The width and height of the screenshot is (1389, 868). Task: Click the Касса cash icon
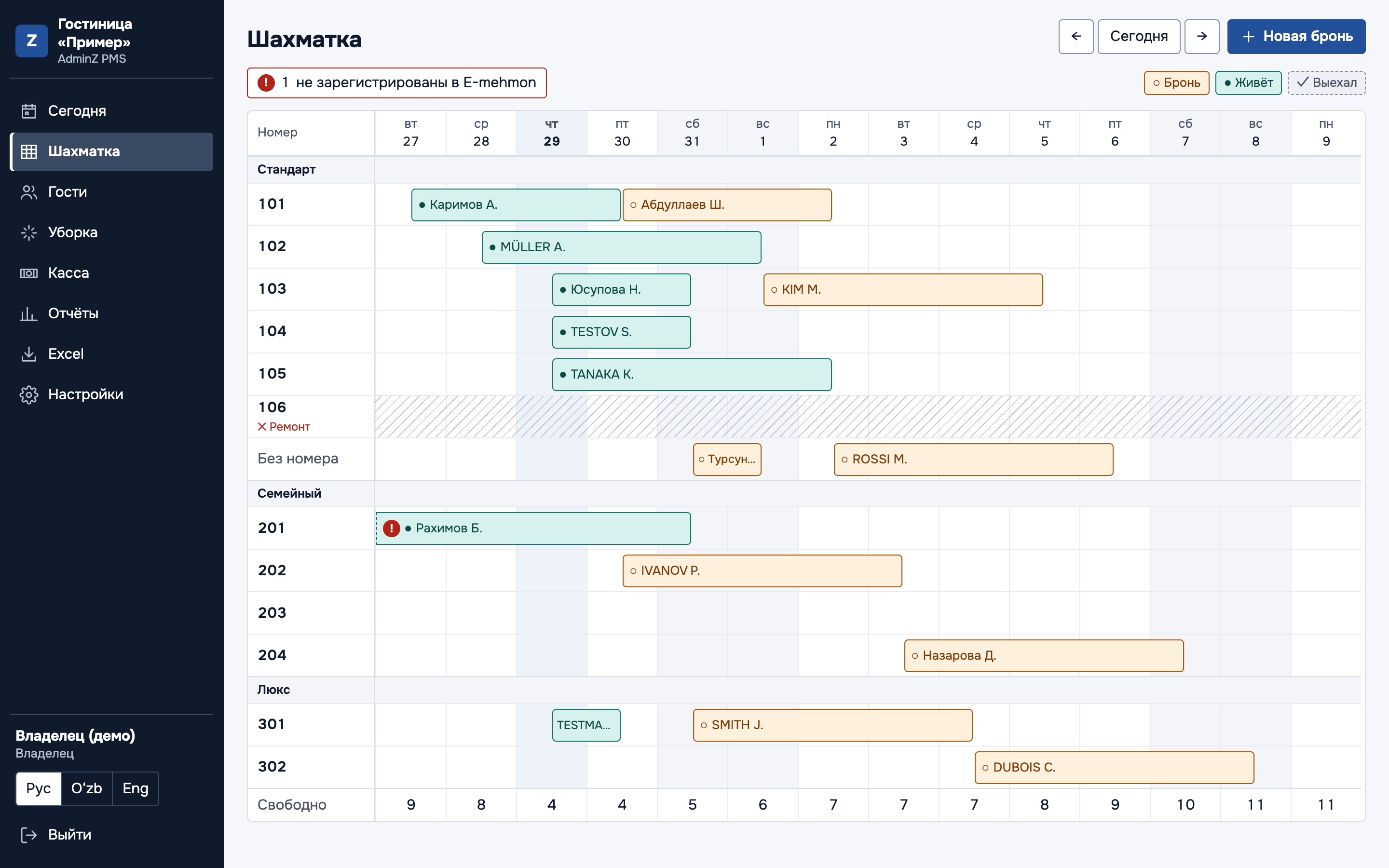[x=29, y=272]
